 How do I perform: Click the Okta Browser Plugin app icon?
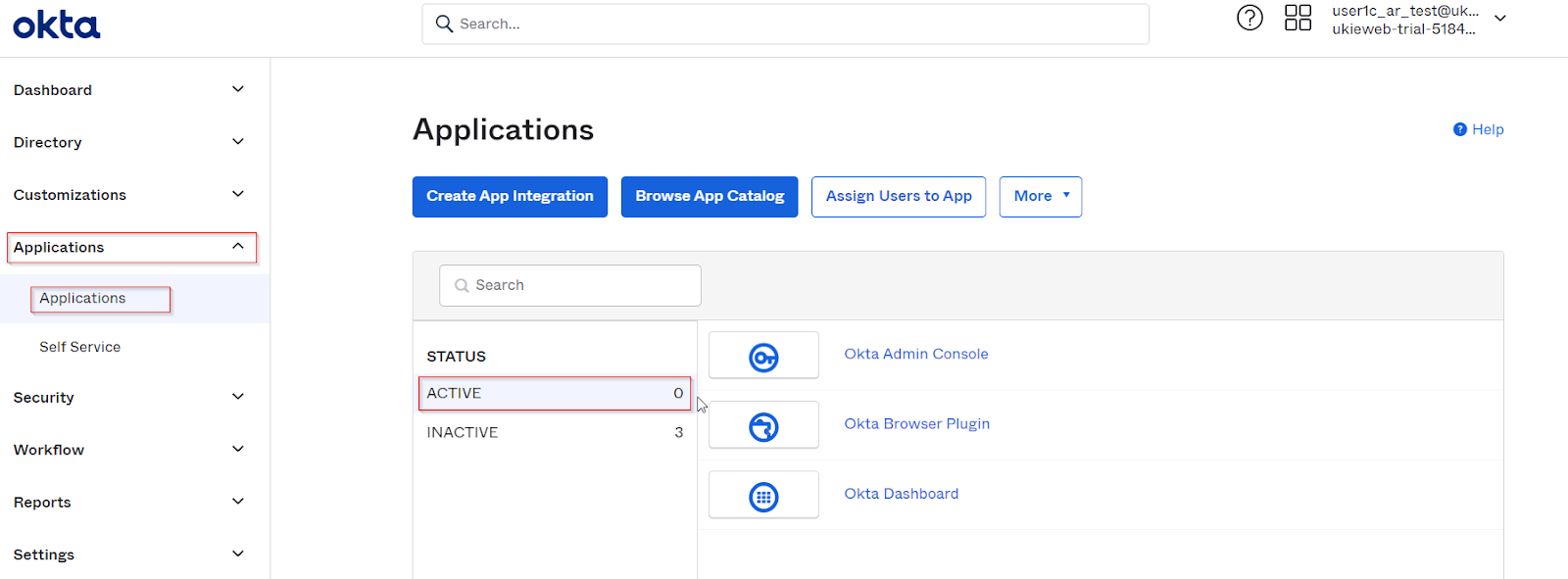click(763, 427)
